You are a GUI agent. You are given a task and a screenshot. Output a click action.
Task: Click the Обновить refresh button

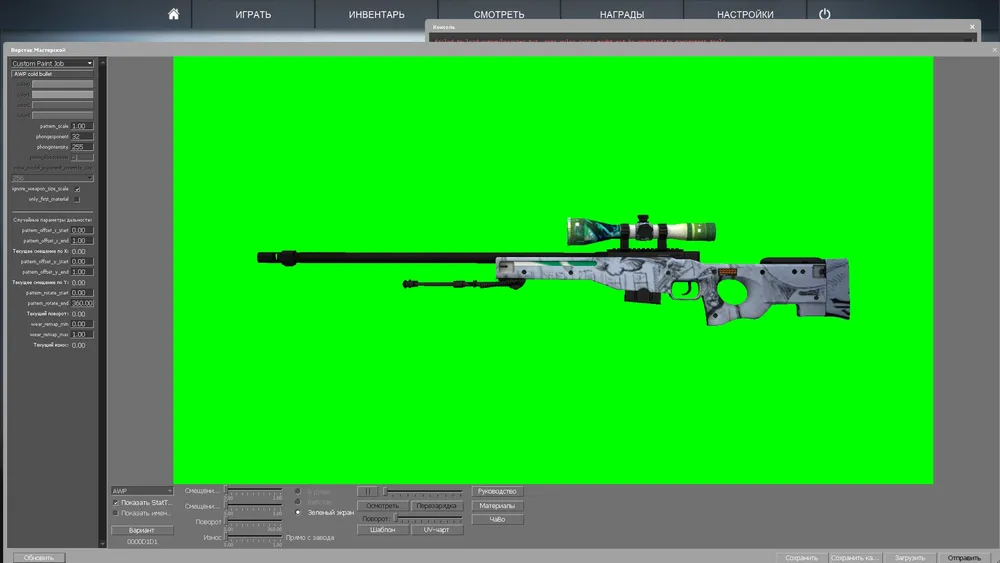[x=40, y=557]
